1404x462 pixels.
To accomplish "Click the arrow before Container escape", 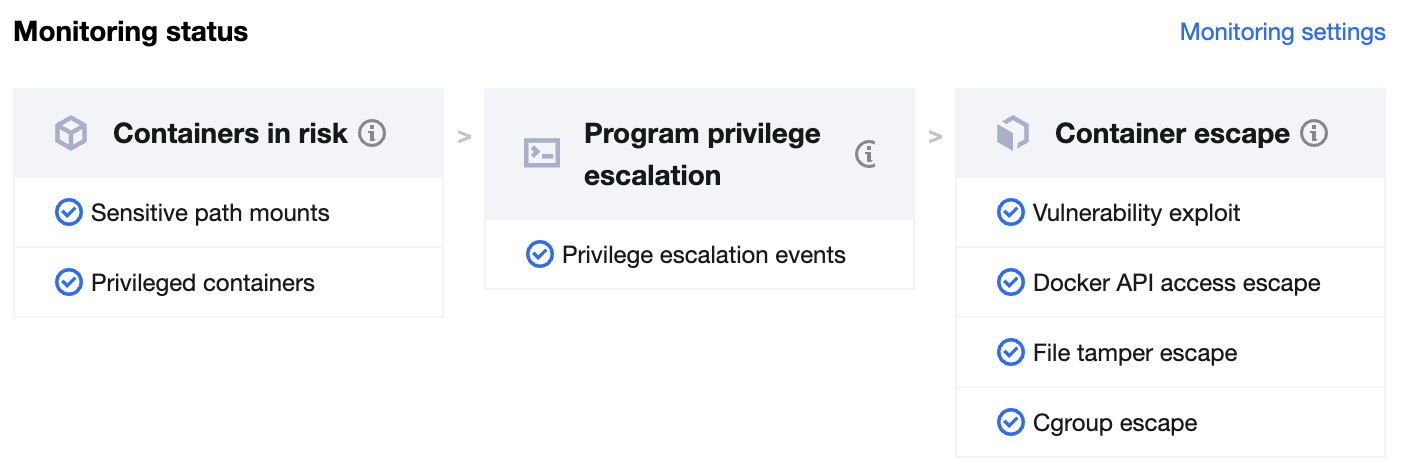I will point(935,137).
